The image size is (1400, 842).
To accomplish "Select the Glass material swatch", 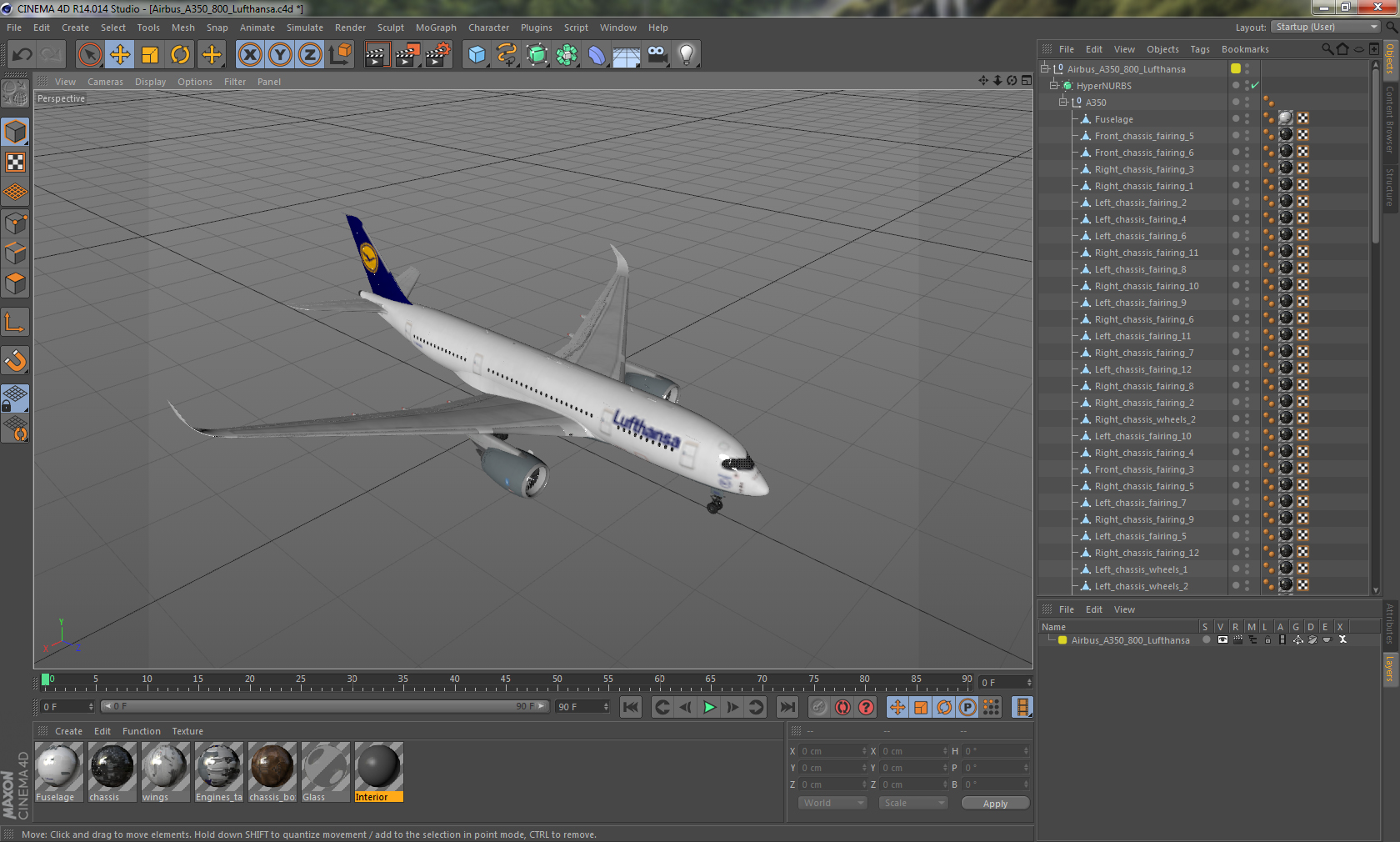I will pos(325,772).
